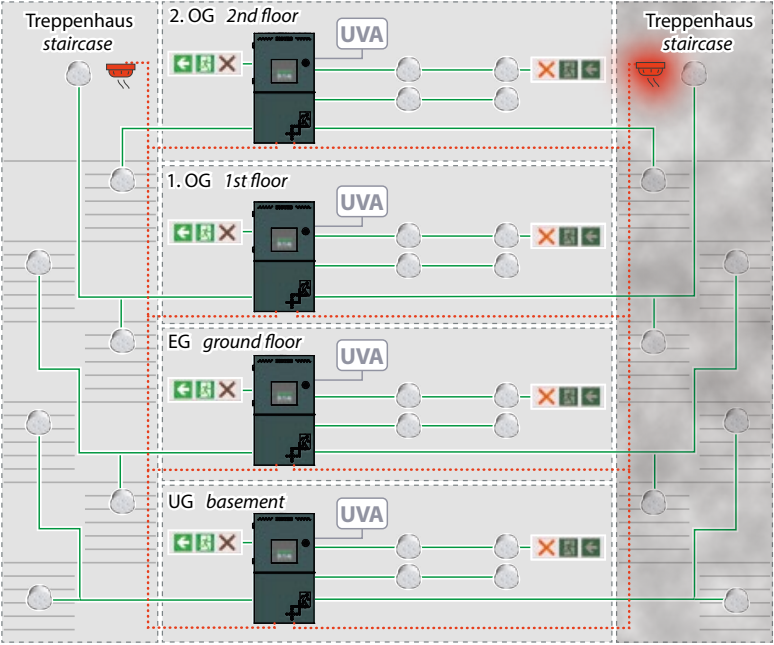Click the UVA box in the basement

[360, 514]
